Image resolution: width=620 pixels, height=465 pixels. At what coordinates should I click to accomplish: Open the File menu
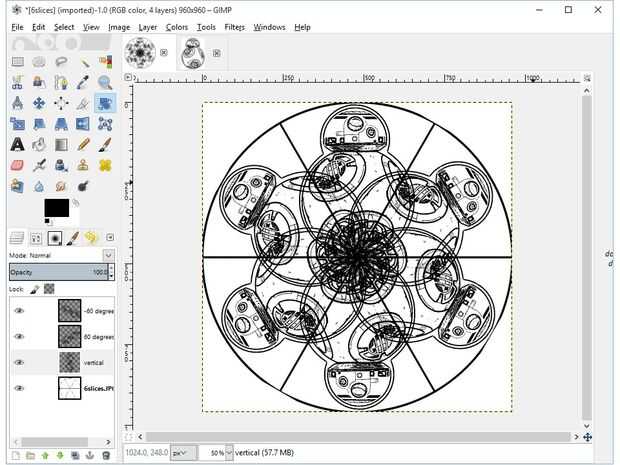pyautogui.click(x=17, y=27)
